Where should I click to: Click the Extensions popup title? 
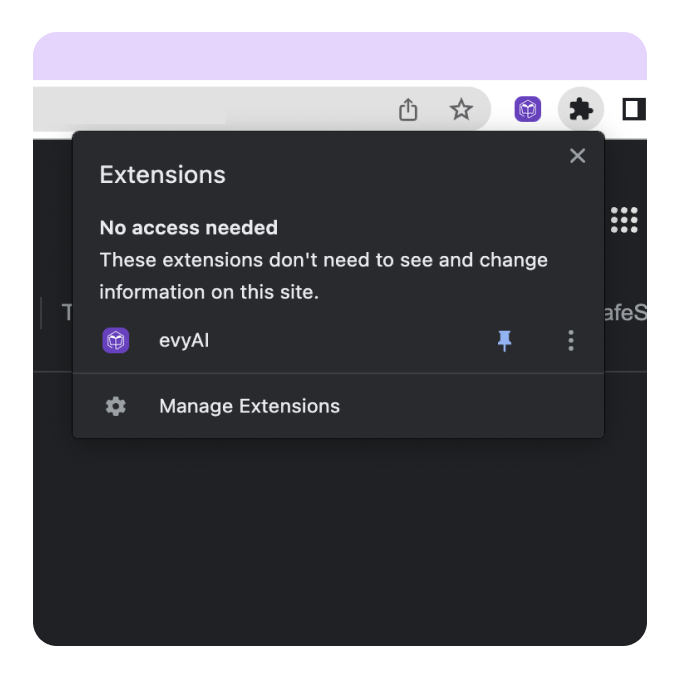(162, 175)
